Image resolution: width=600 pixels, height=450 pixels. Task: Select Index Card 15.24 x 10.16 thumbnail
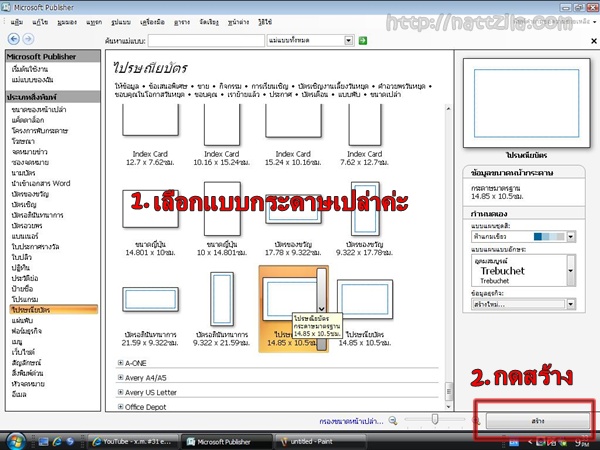coord(293,121)
